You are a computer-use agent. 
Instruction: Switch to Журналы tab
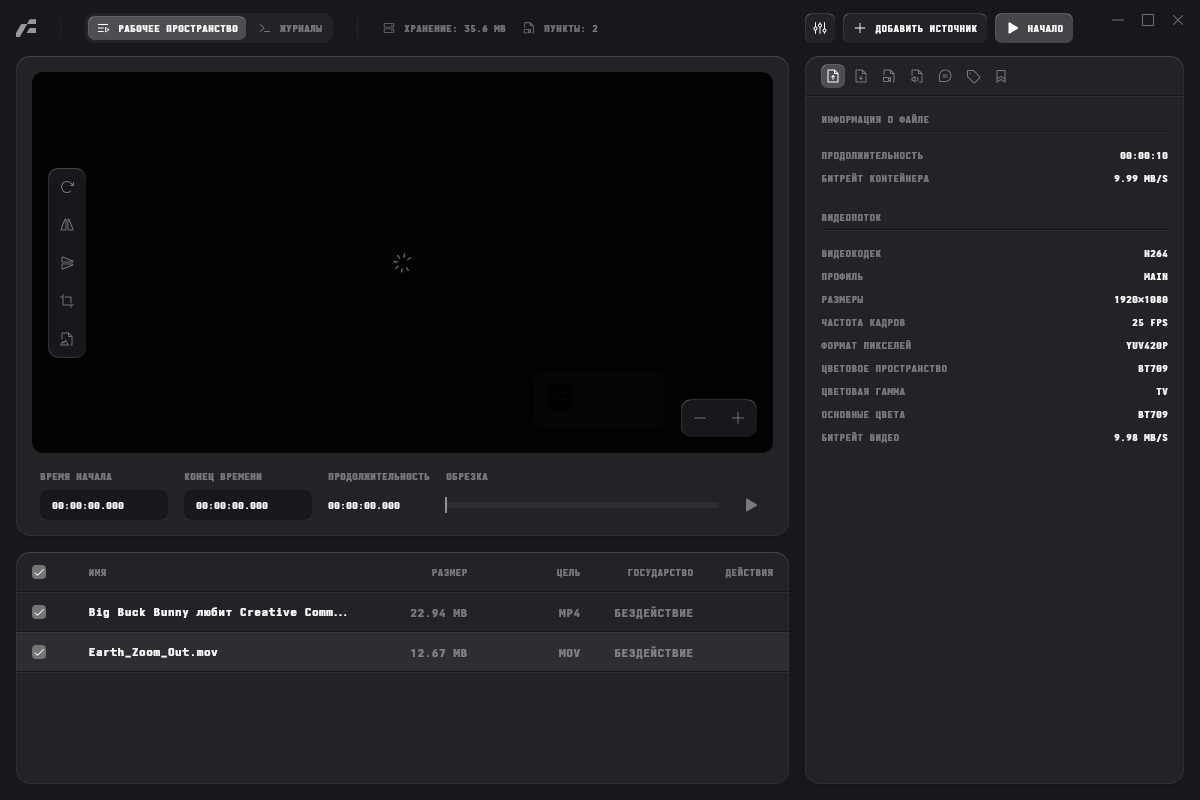tap(291, 28)
